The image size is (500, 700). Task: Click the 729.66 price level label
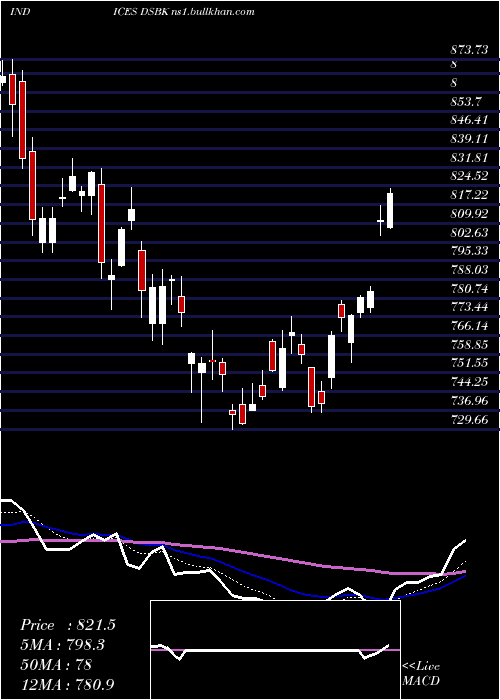469,420
